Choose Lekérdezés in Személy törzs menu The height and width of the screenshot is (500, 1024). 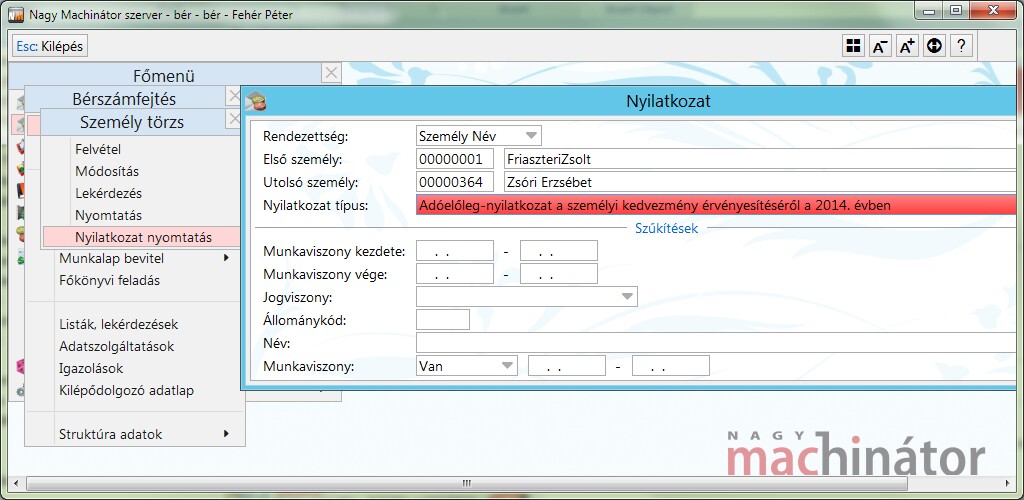tap(108, 193)
